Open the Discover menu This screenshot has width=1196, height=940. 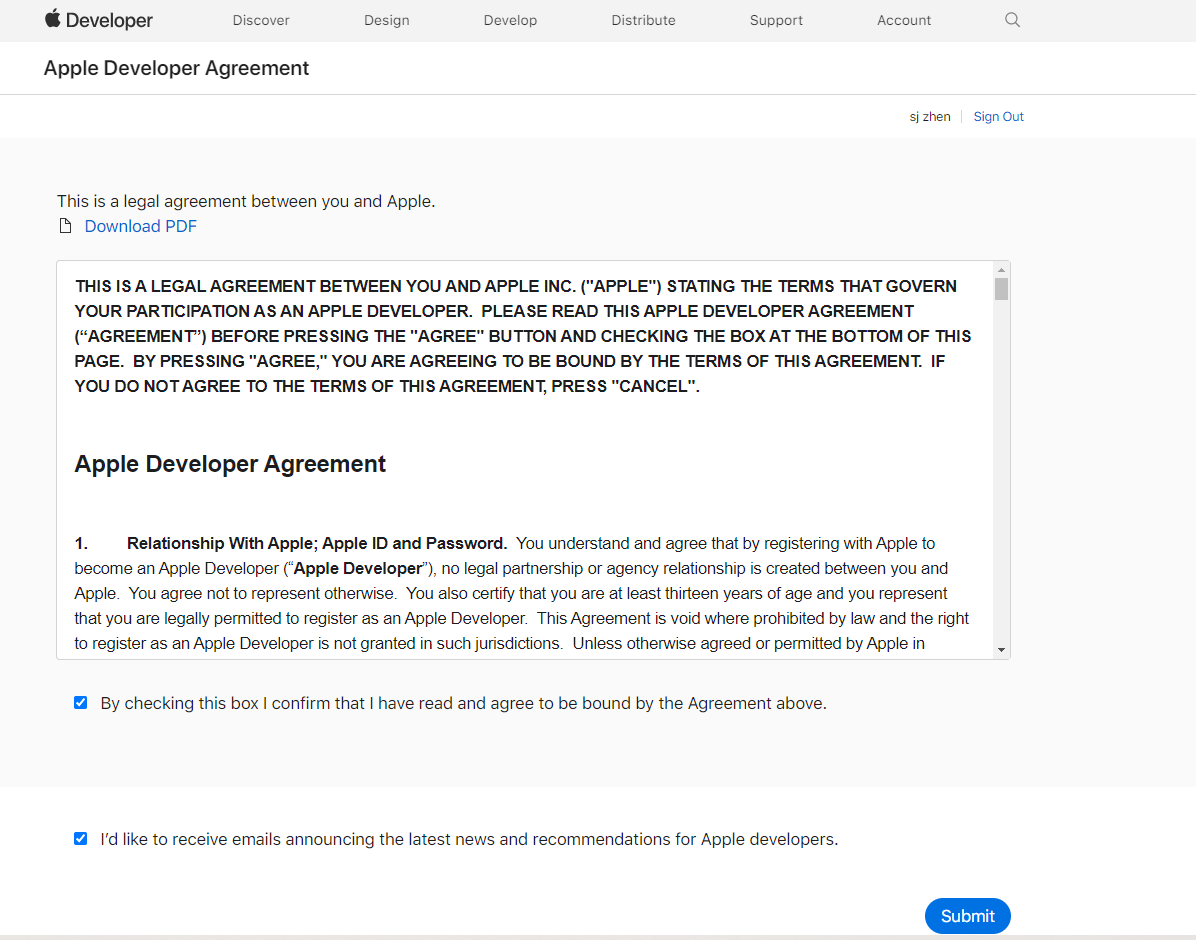click(261, 21)
